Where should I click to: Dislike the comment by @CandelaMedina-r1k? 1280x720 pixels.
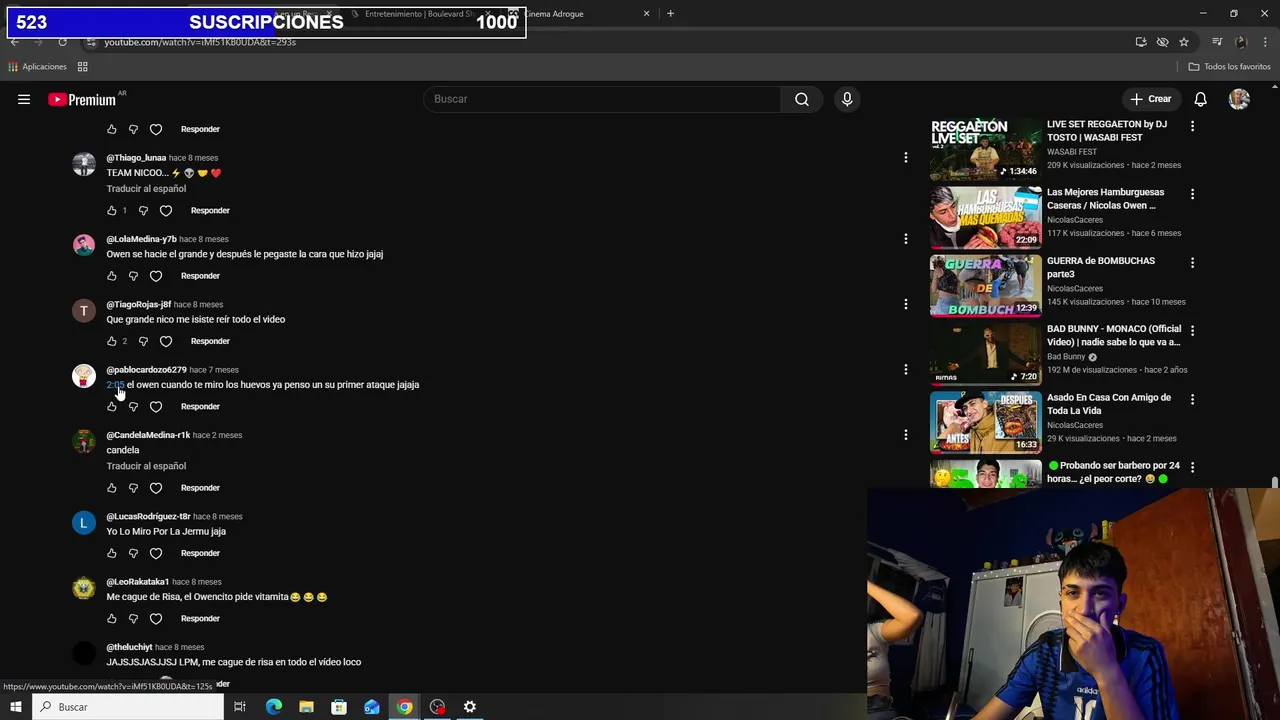133,488
